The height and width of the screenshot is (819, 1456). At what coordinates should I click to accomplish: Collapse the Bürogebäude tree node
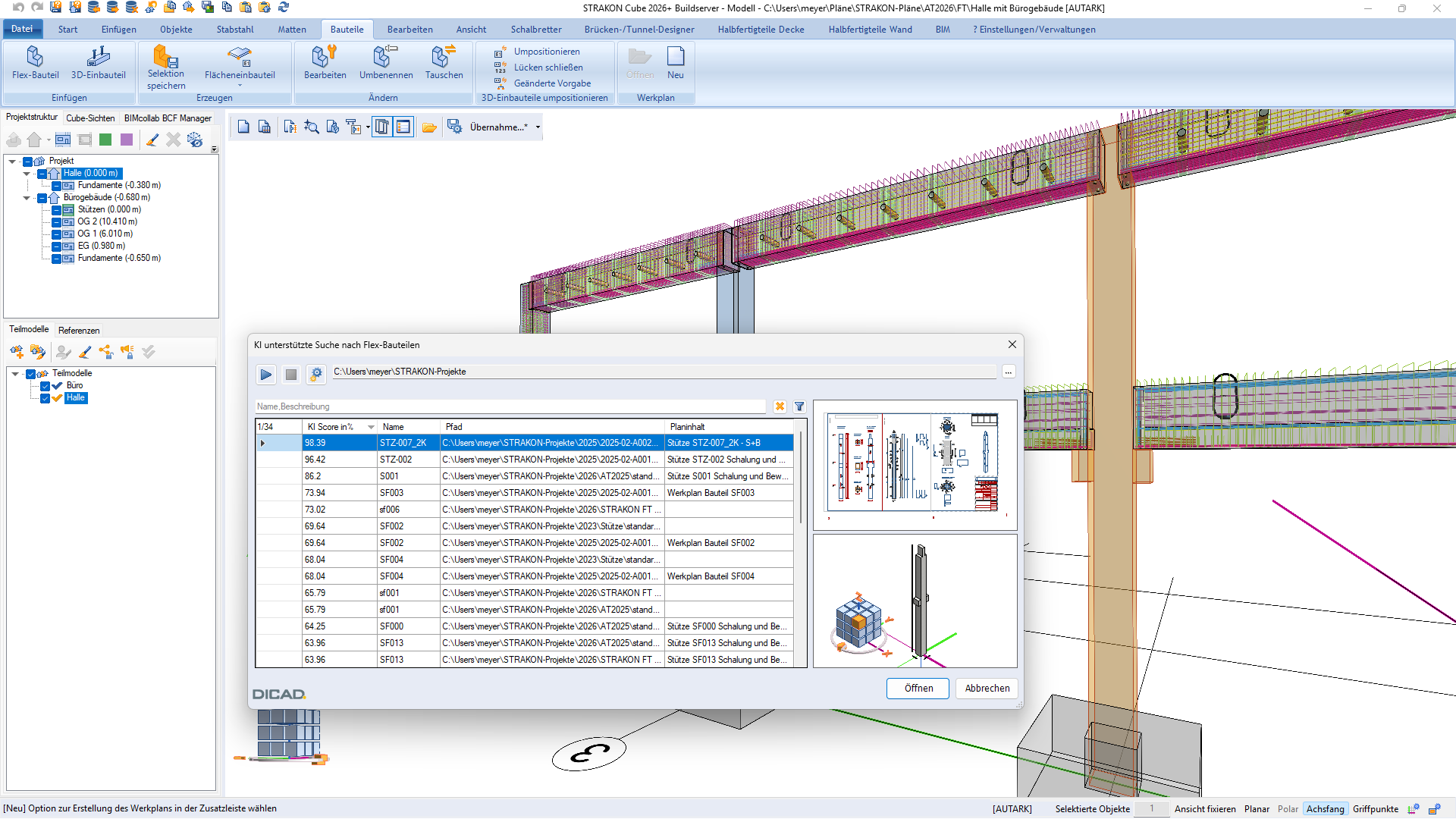click(x=27, y=198)
